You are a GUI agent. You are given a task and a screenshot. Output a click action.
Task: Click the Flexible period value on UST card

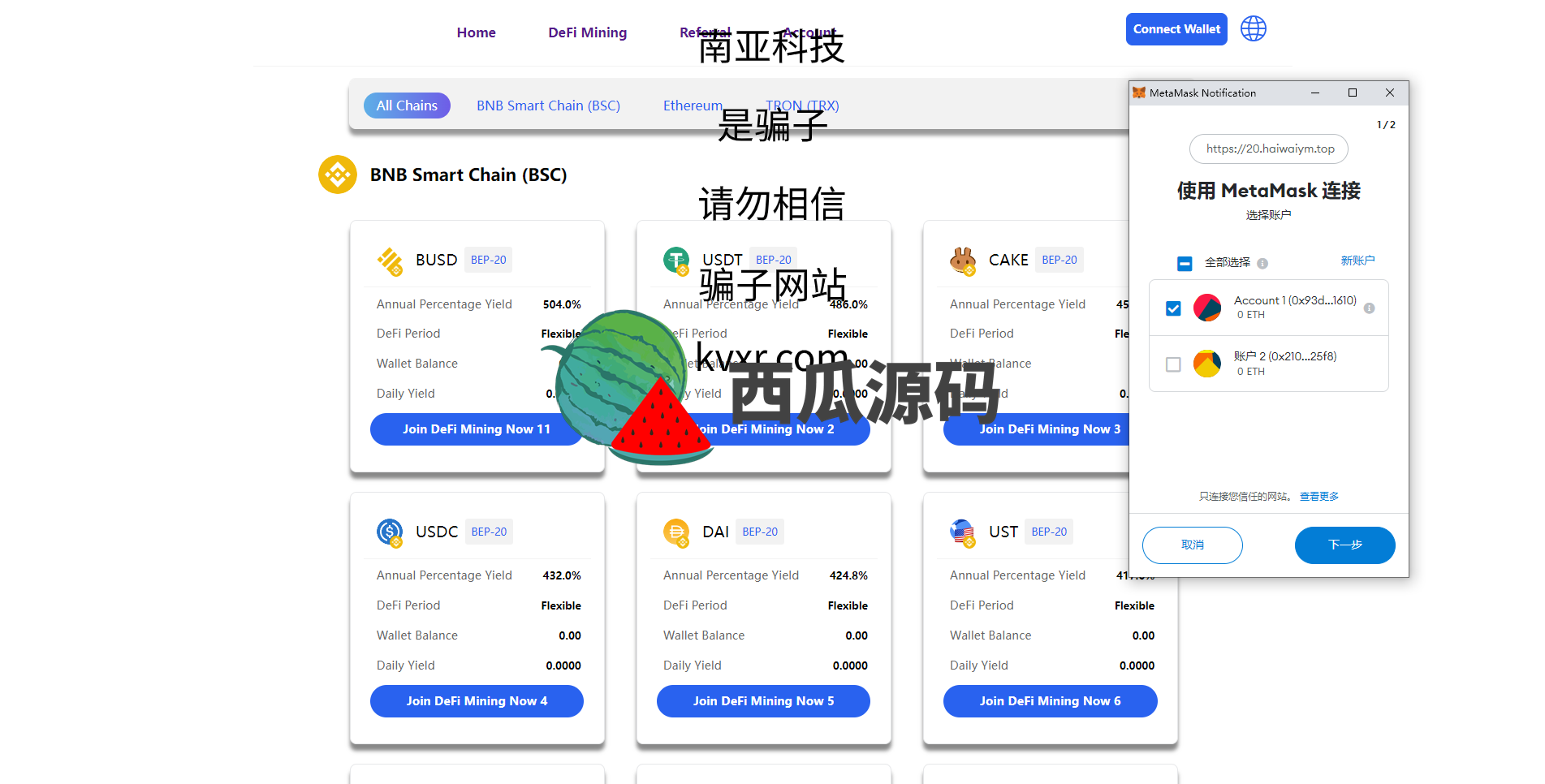1134,605
